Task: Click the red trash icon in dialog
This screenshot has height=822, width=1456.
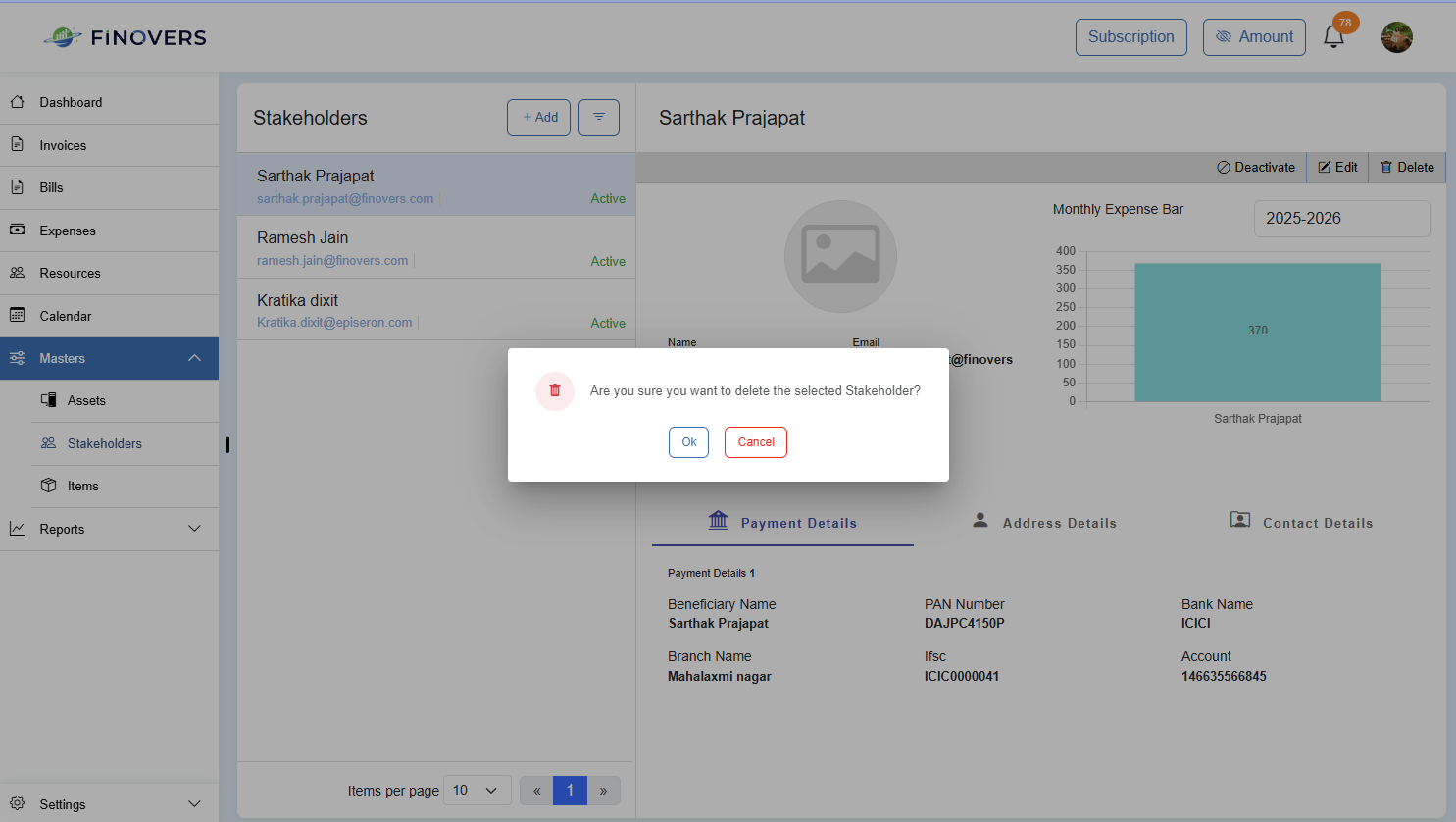Action: click(555, 390)
